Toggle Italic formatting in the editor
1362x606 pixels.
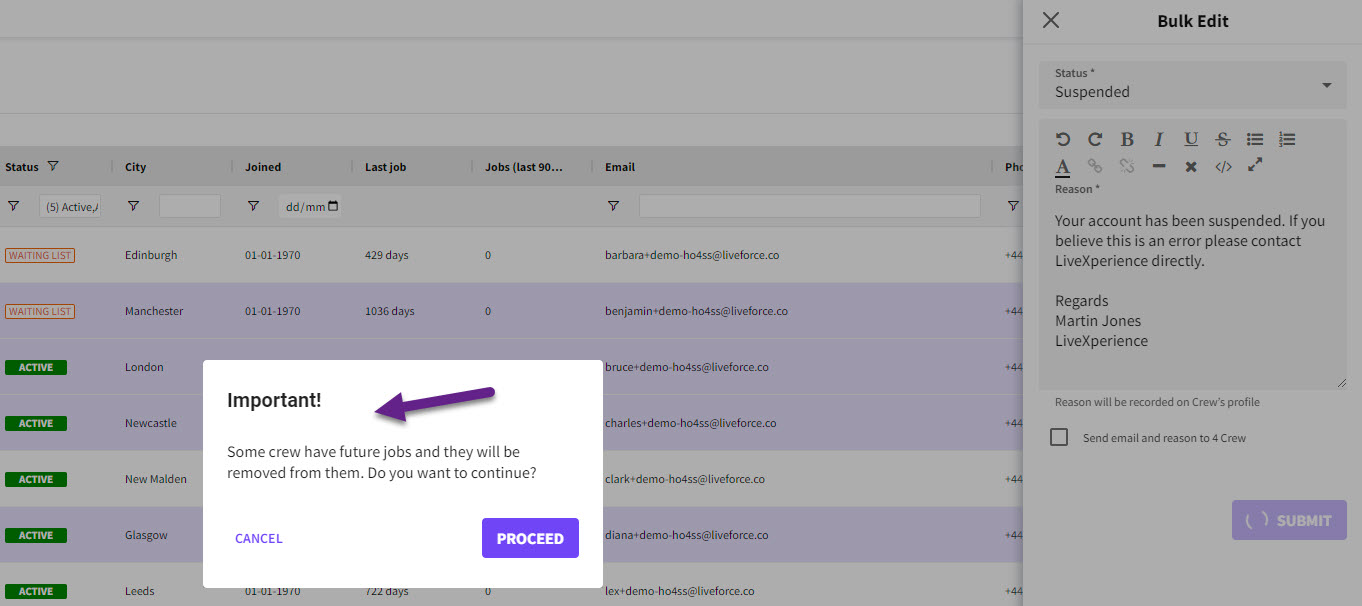[x=1159, y=140]
